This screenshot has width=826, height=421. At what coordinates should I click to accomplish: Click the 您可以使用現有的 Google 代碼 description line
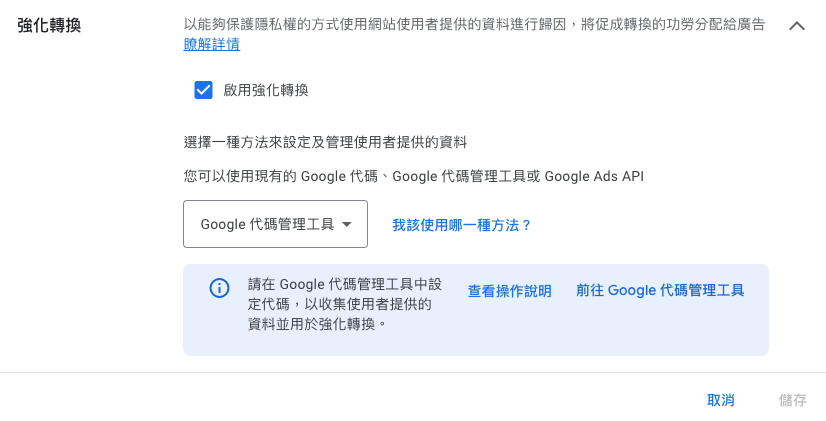(413, 176)
